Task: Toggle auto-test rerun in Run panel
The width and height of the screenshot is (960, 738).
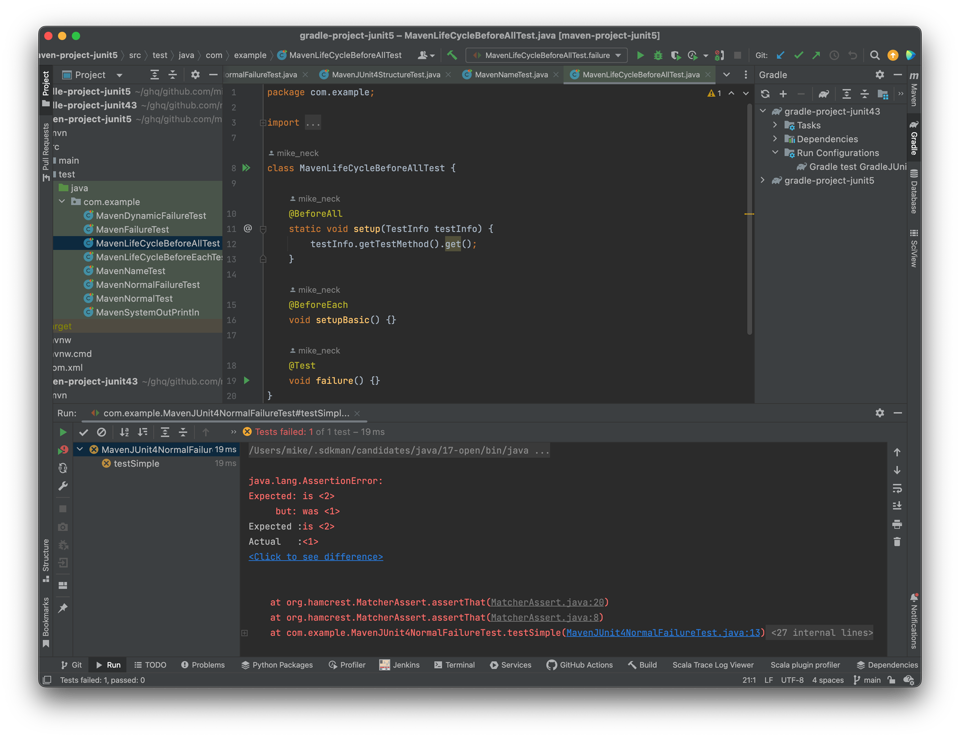Action: coord(62,468)
